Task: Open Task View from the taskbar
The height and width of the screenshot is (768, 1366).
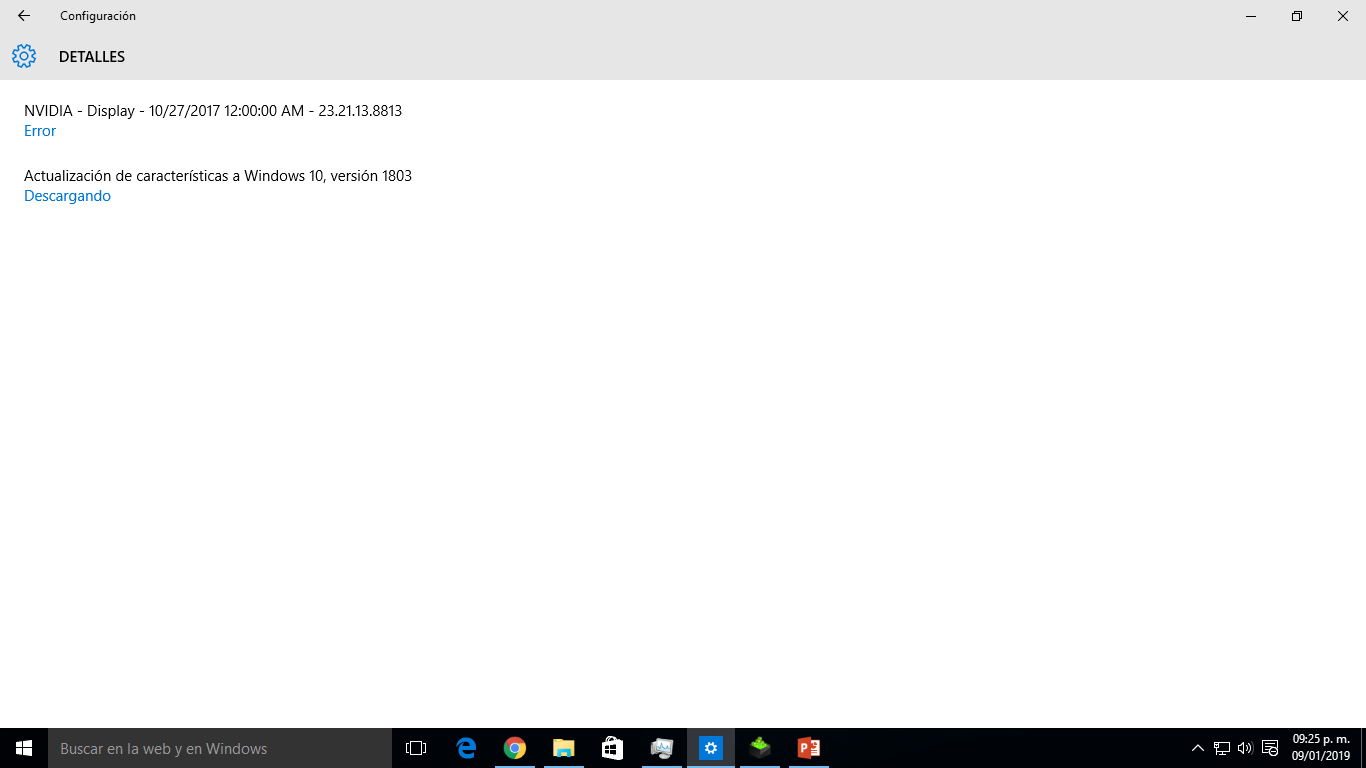Action: (x=416, y=748)
